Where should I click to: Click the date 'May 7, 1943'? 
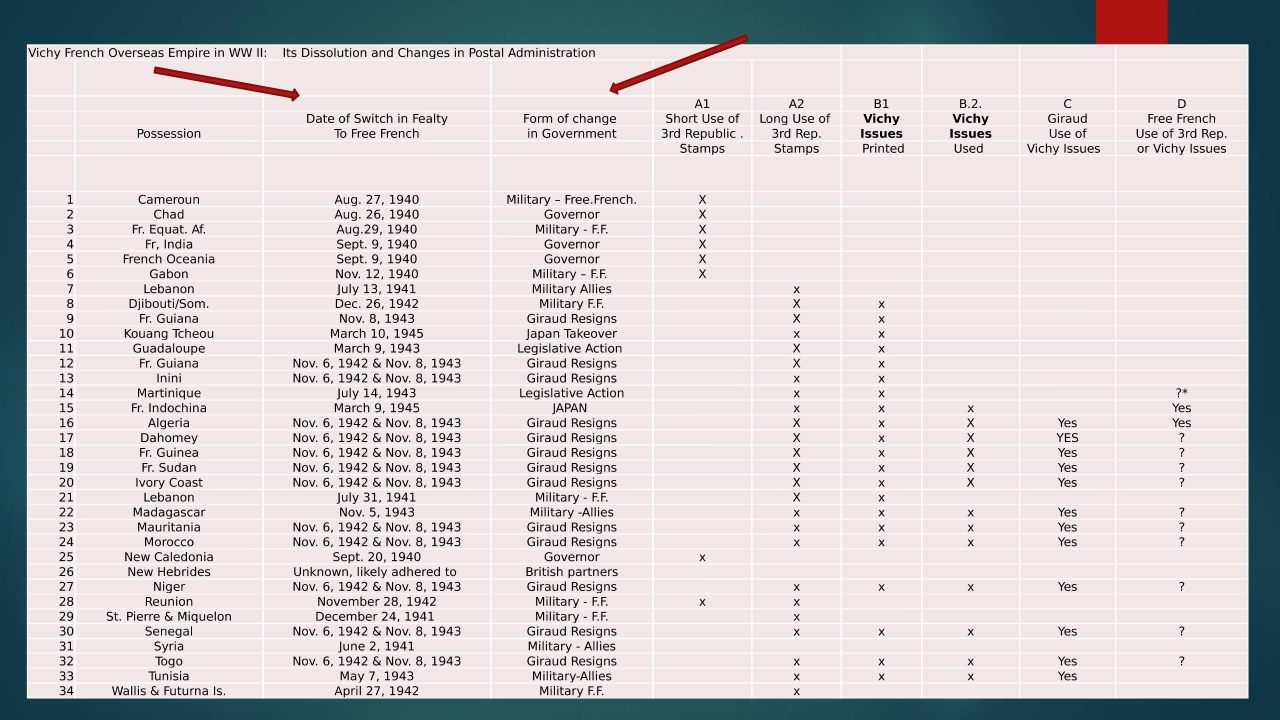377,677
